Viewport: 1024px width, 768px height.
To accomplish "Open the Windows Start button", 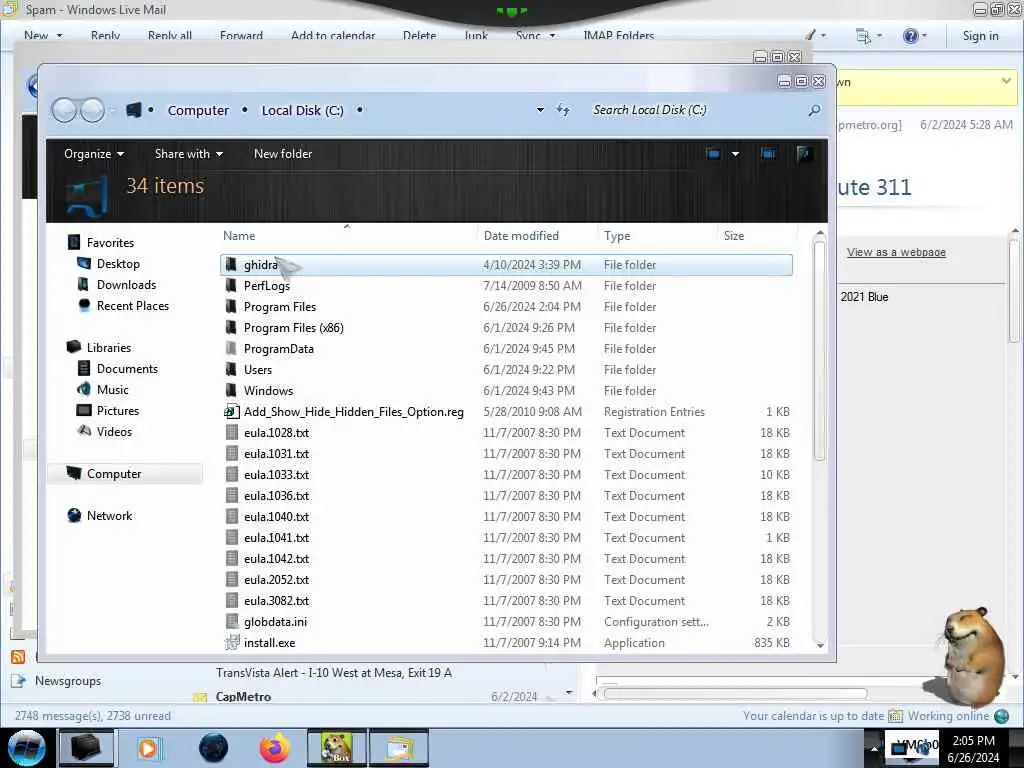I will (x=26, y=748).
